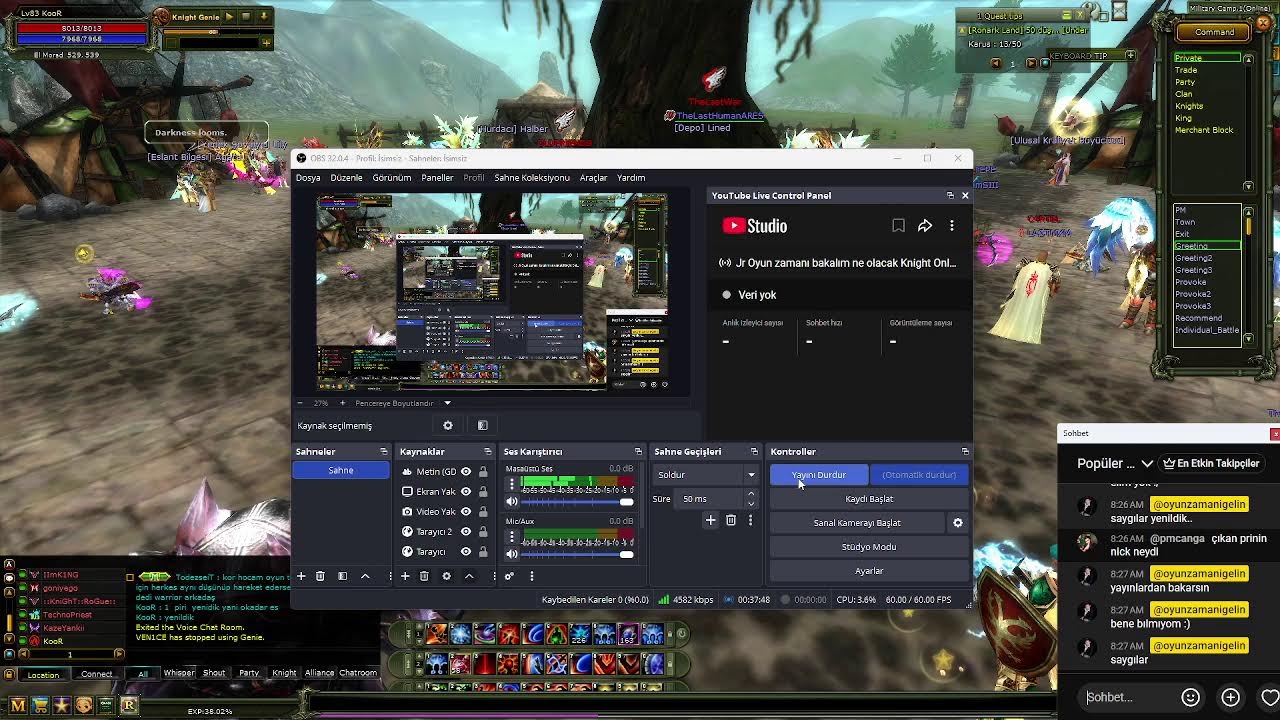Viewport: 1280px width, 720px height.
Task: Delete the selected scene in Sahneler
Action: [320, 576]
